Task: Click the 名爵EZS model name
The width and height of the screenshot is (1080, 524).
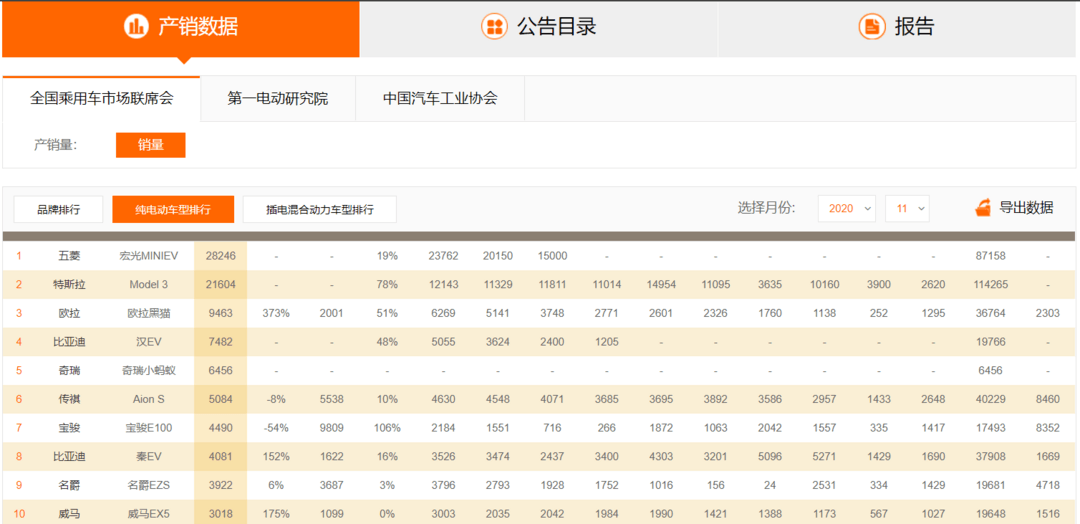Action: [149, 485]
